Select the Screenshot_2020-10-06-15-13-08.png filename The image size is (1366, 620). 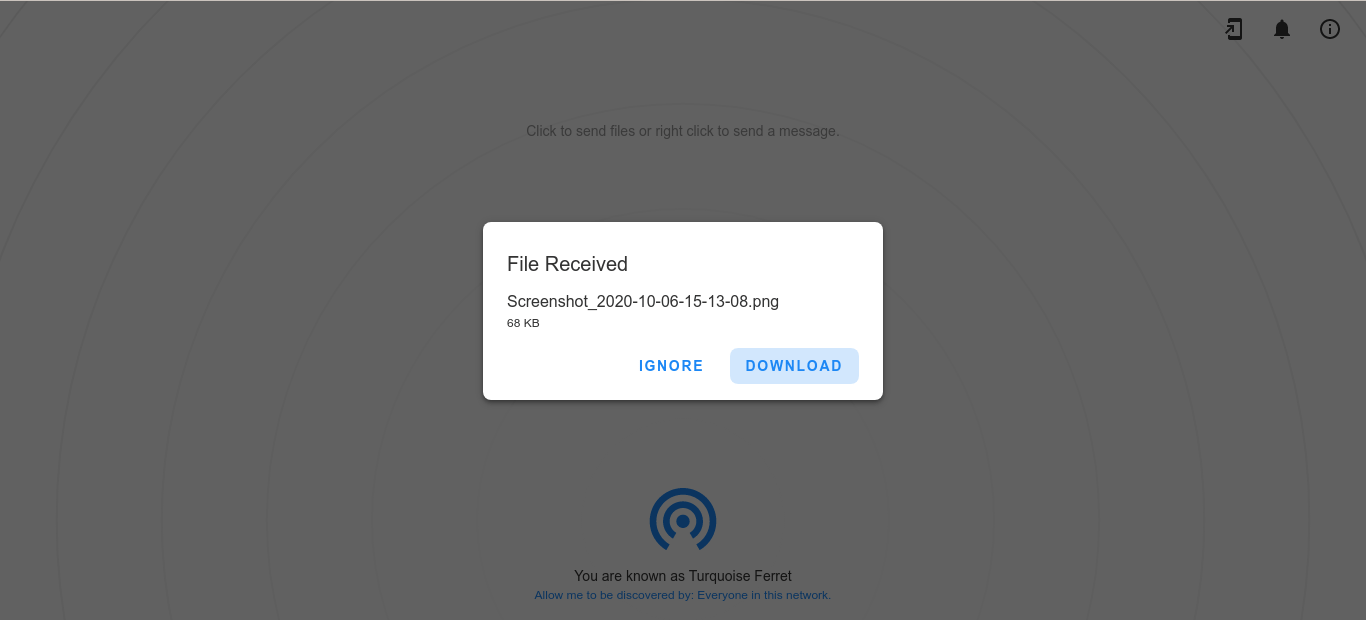tap(643, 301)
